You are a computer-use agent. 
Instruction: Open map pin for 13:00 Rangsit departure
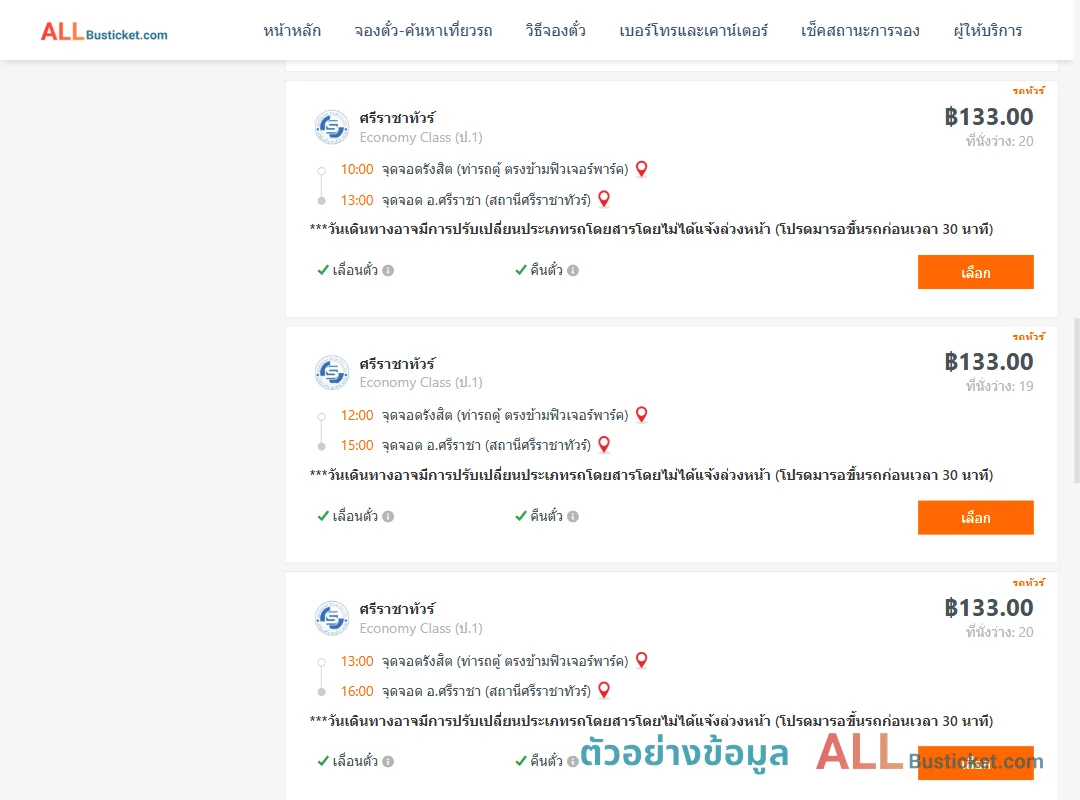tap(641, 660)
